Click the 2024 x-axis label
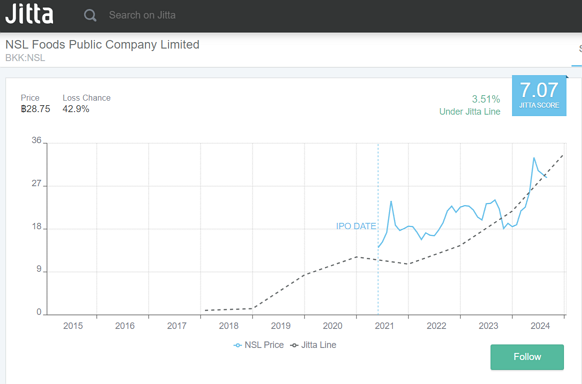582x384 pixels. 540,326
